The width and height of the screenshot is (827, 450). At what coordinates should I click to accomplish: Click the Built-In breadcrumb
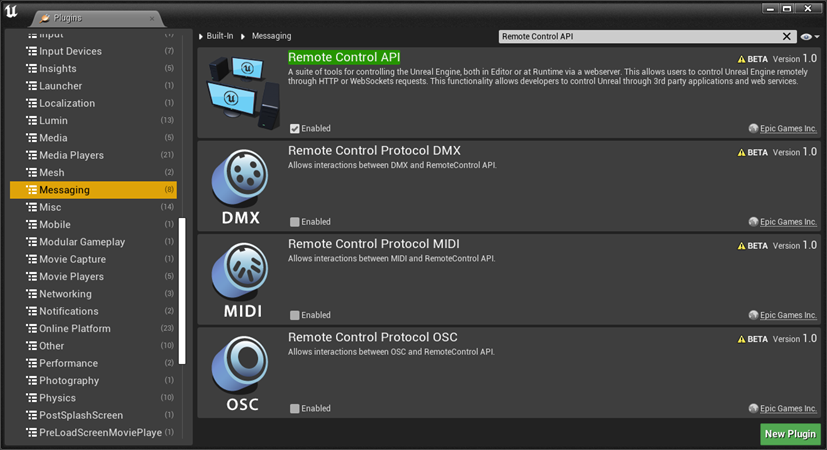click(220, 36)
